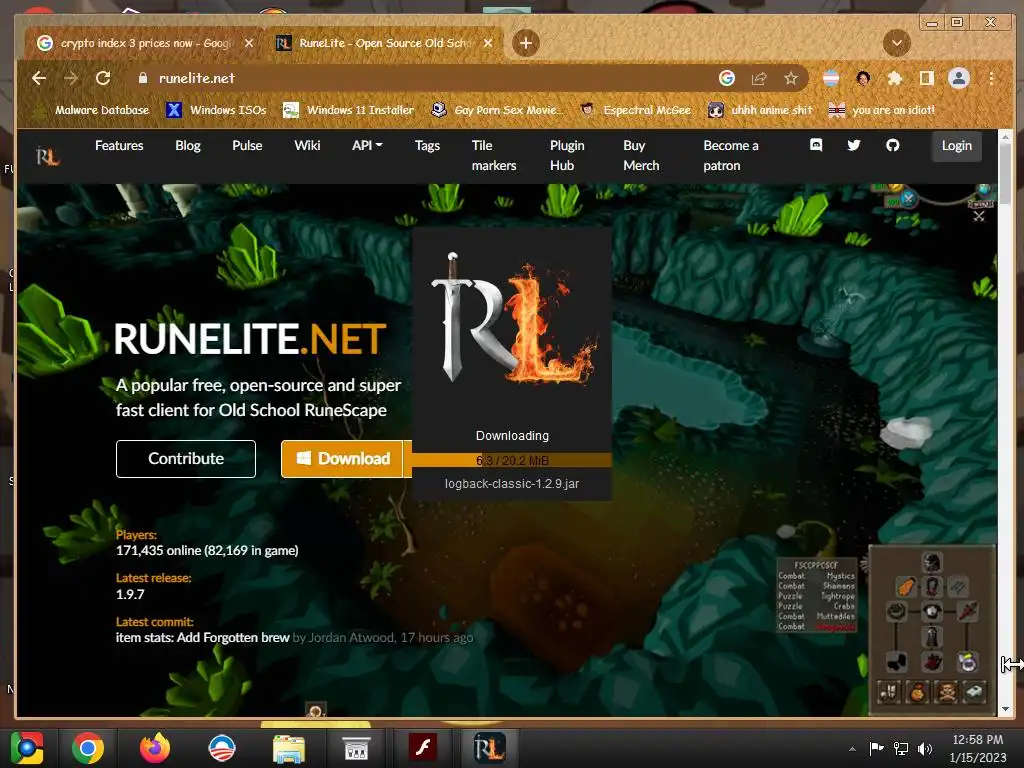
Task: Click the RuneLite logo in navbar
Action: tap(48, 155)
